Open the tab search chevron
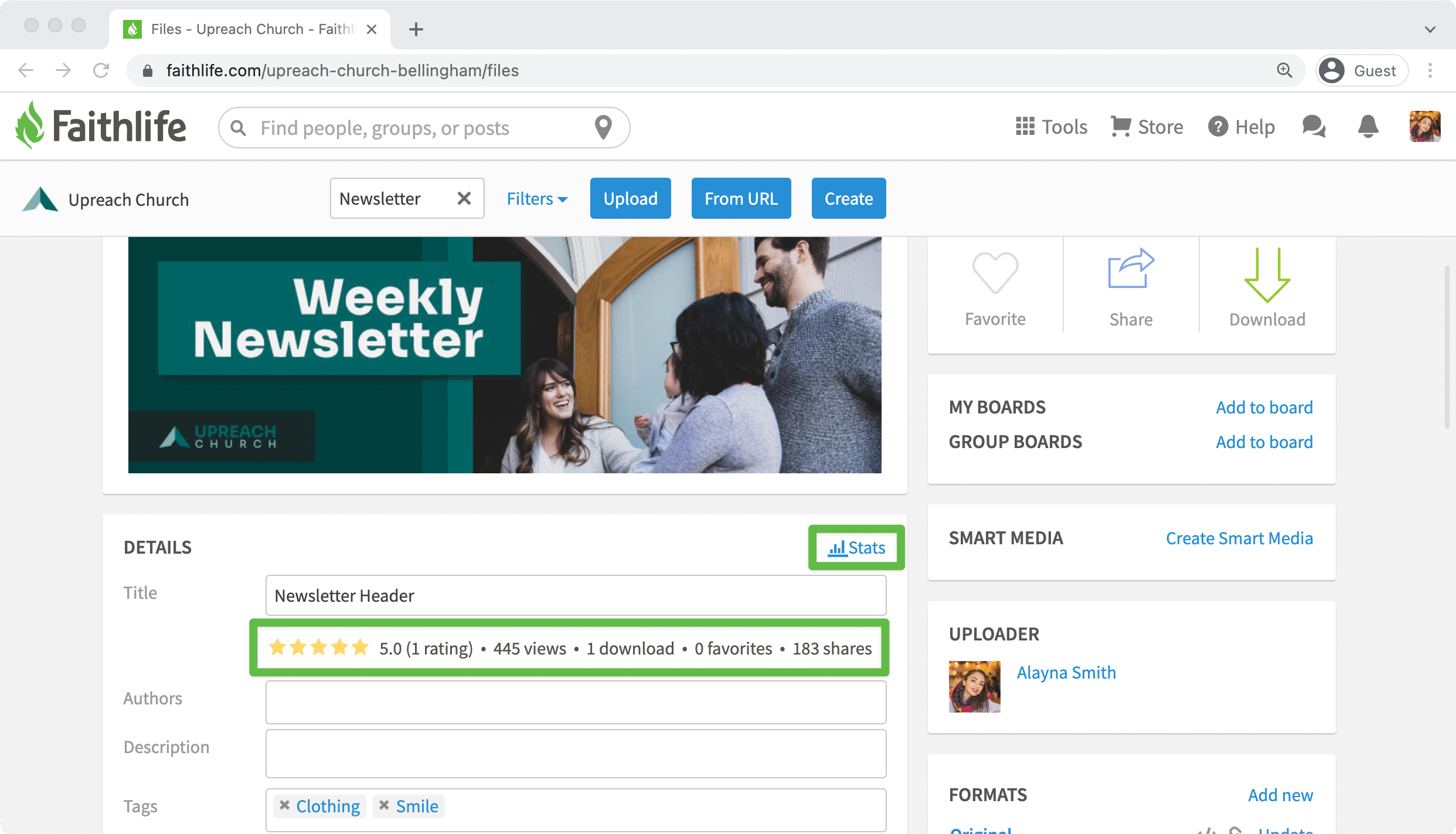This screenshot has width=1456, height=834. [x=1430, y=29]
